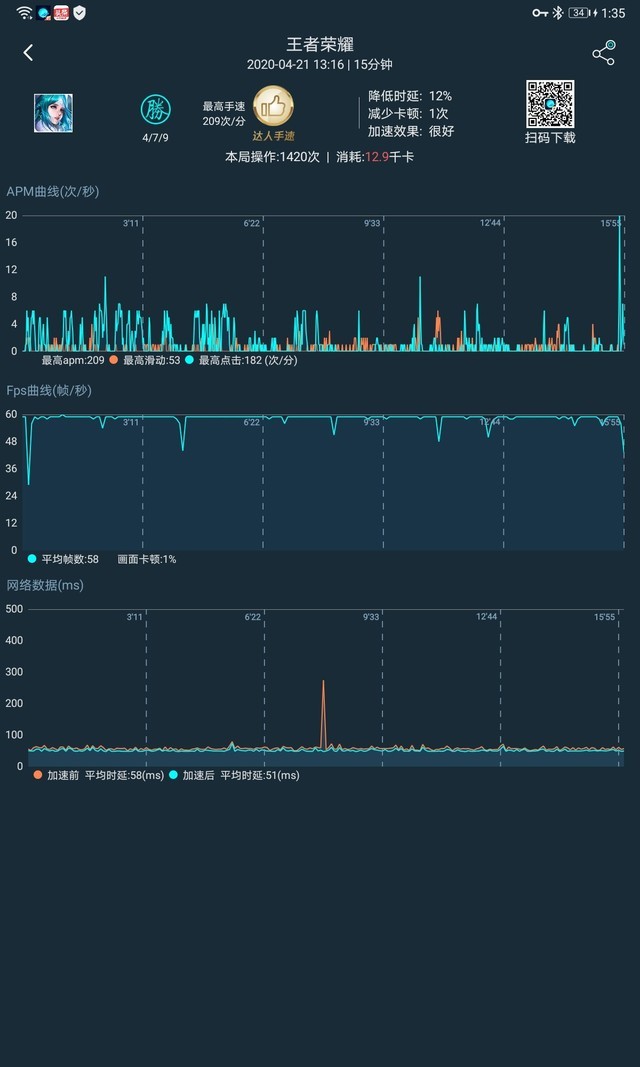Tap the battery 34 indicator
This screenshot has height=1067, width=640.
click(582, 12)
